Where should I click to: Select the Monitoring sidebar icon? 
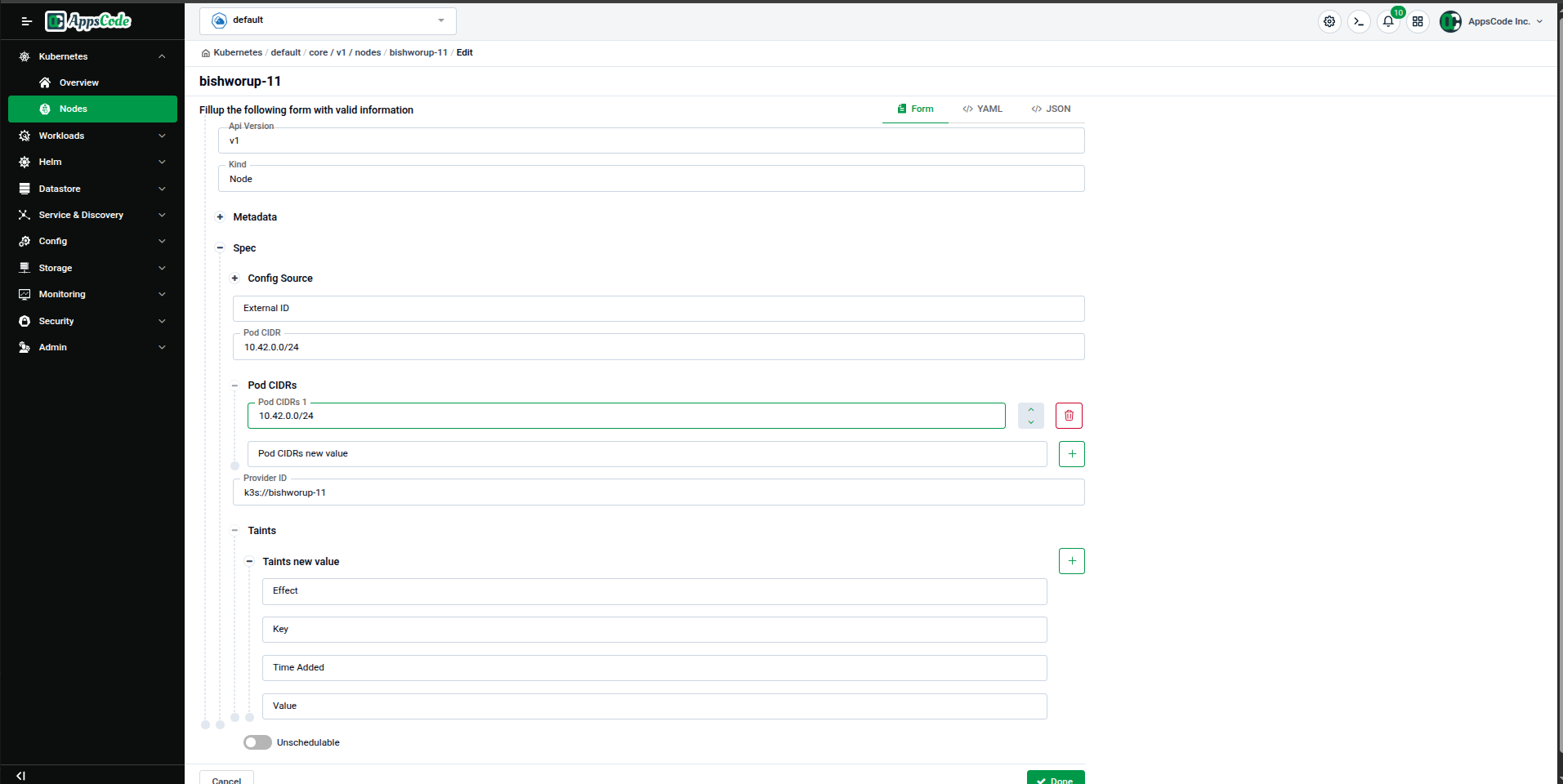(25, 294)
